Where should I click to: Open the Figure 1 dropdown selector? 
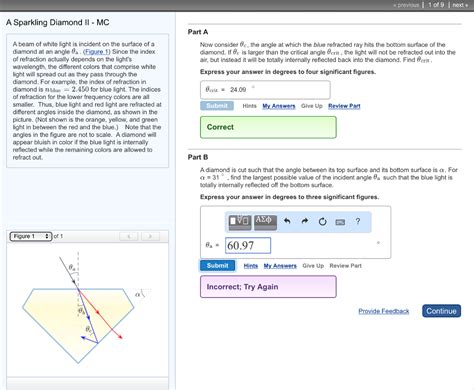coord(31,236)
